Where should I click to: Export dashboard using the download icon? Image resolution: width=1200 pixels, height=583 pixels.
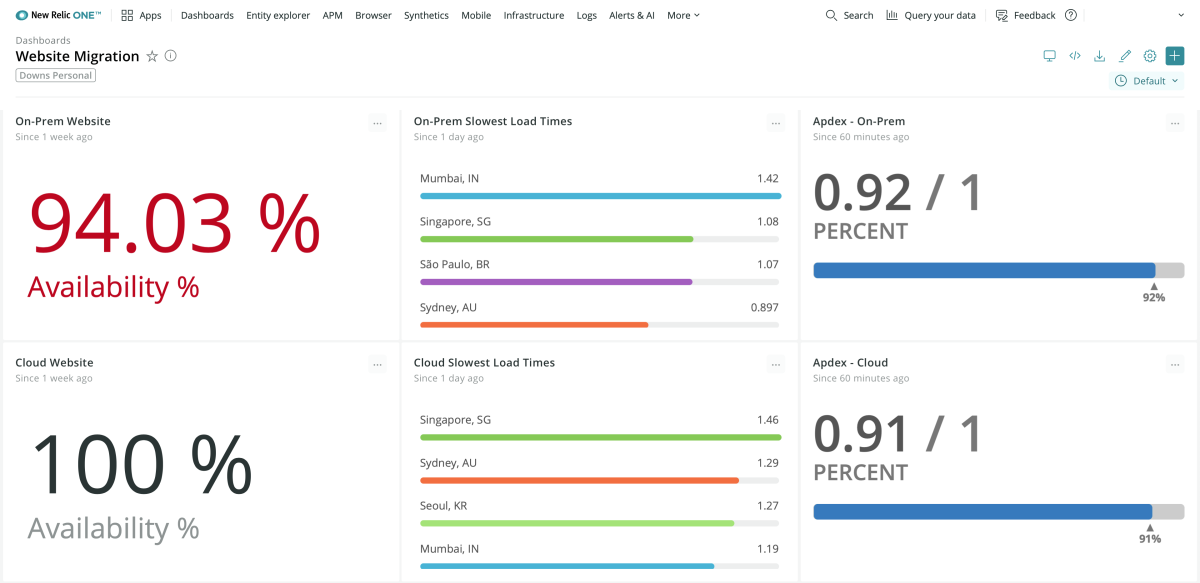(1100, 56)
